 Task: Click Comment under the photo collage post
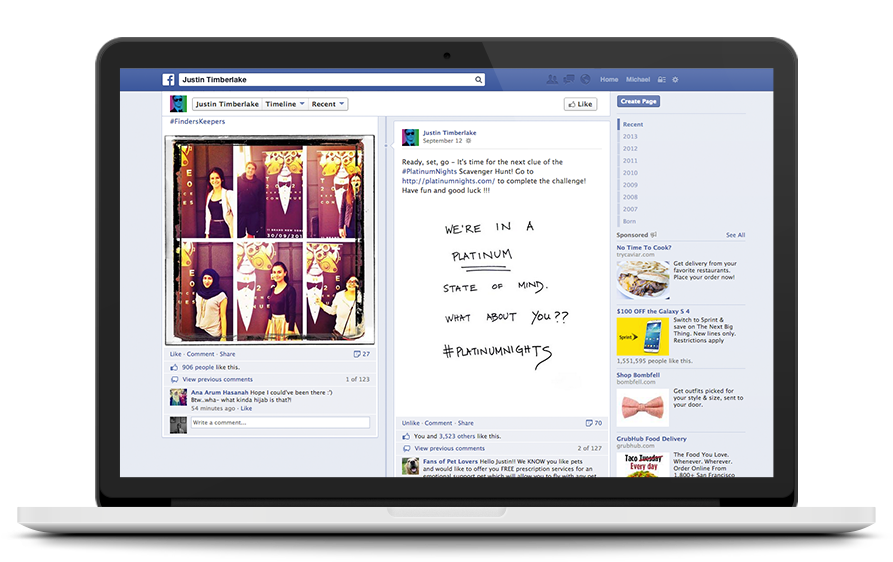[200, 354]
